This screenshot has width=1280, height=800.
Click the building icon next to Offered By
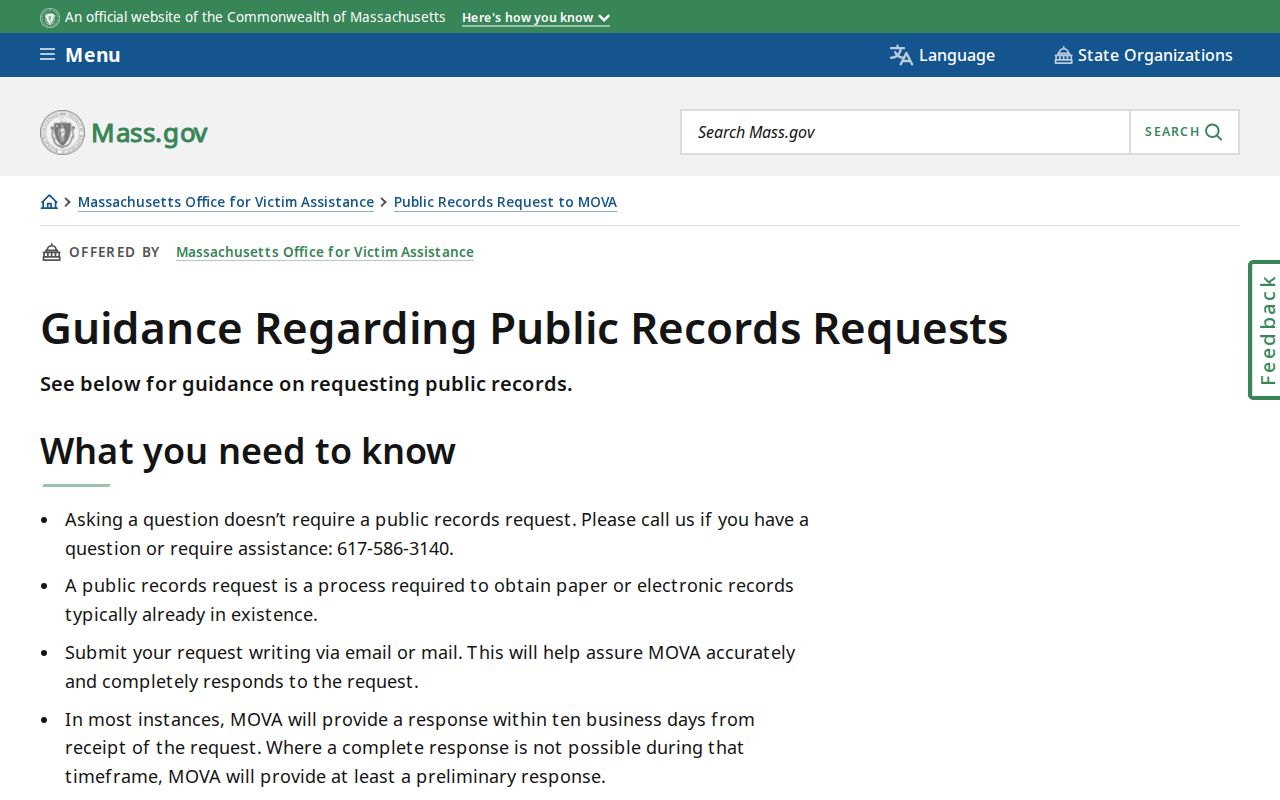[x=51, y=252]
